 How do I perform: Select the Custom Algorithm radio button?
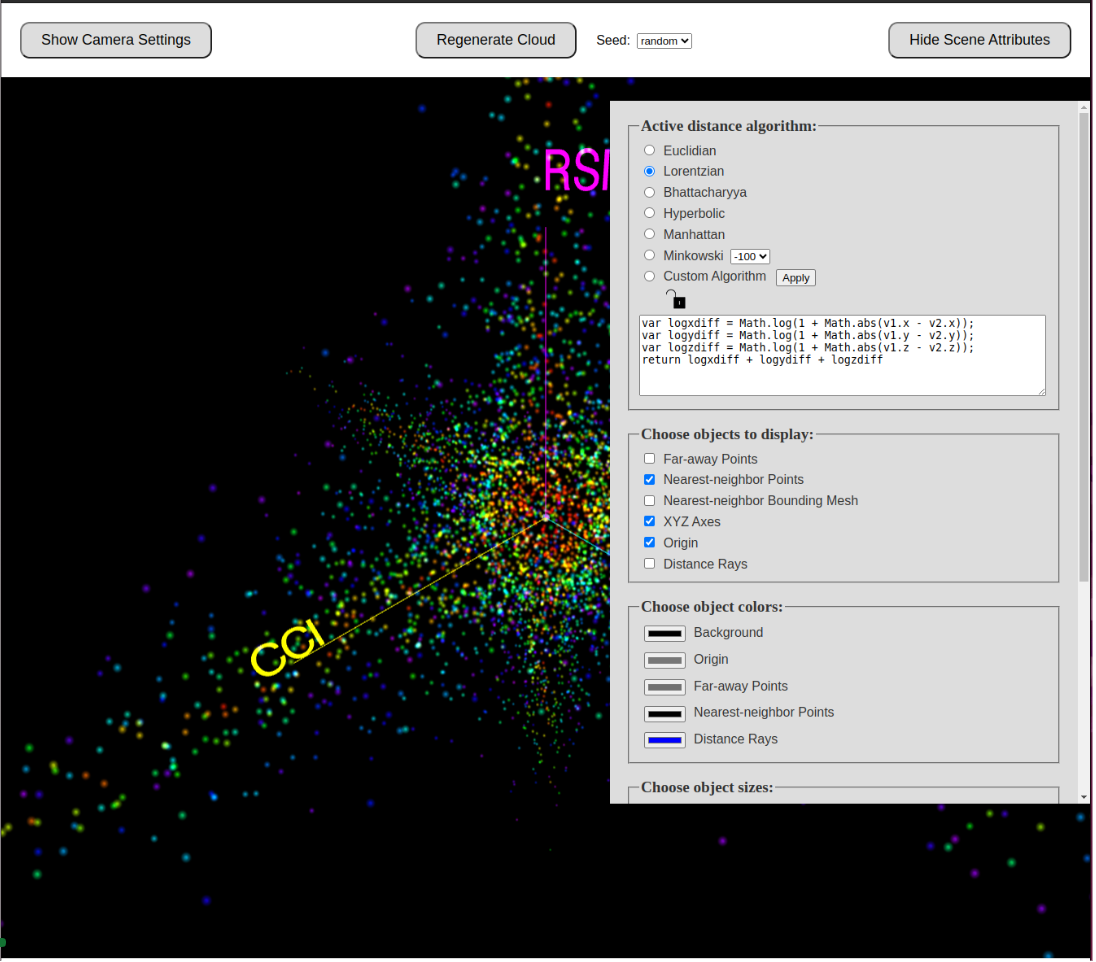click(650, 277)
